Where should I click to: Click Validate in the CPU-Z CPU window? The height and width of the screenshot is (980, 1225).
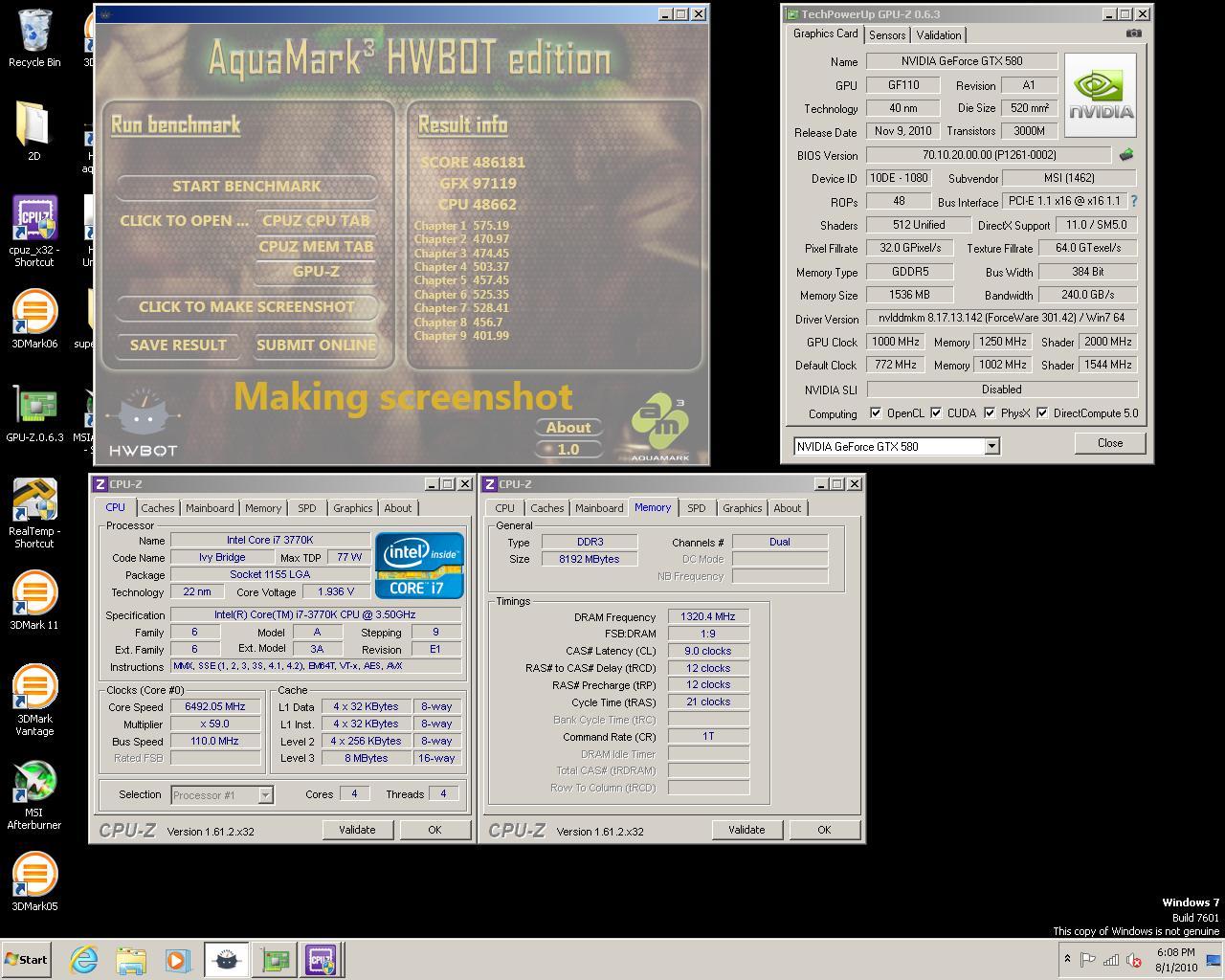357,830
